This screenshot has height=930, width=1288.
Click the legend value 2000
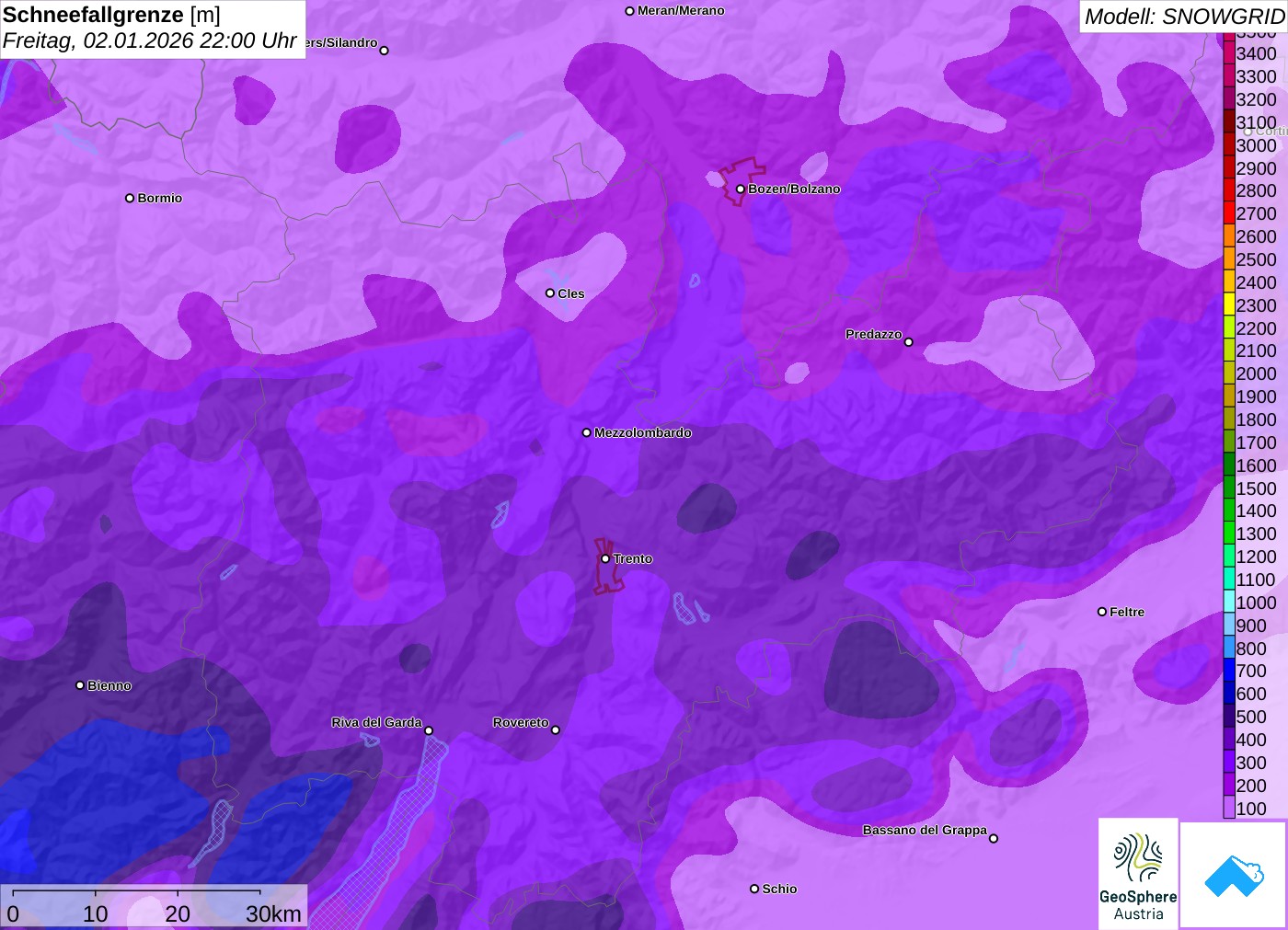coord(1257,373)
